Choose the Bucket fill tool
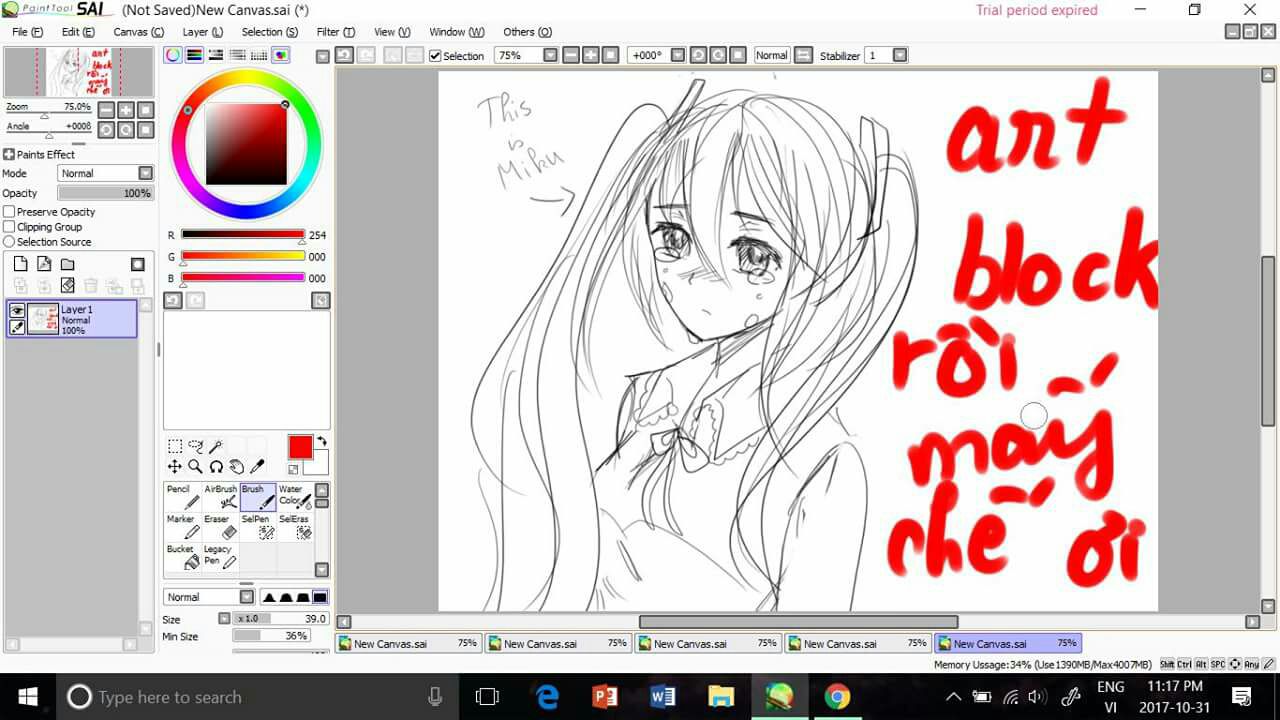Image resolution: width=1280 pixels, height=720 pixels. coord(183,557)
